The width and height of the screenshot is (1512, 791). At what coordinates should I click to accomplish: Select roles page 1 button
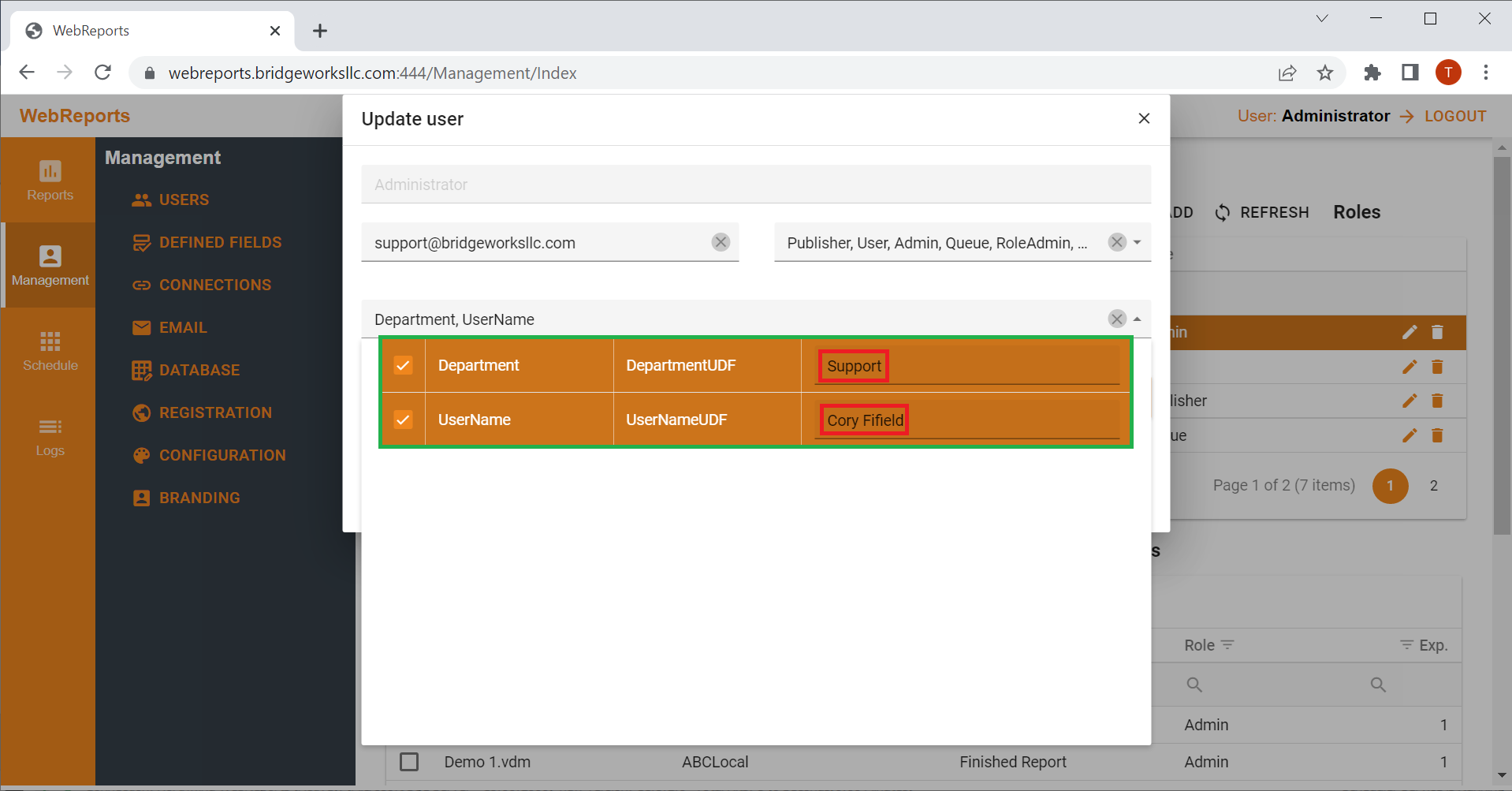tap(1390, 486)
